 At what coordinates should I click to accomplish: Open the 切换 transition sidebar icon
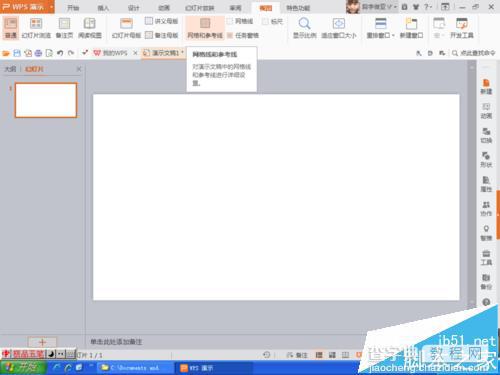[x=486, y=135]
